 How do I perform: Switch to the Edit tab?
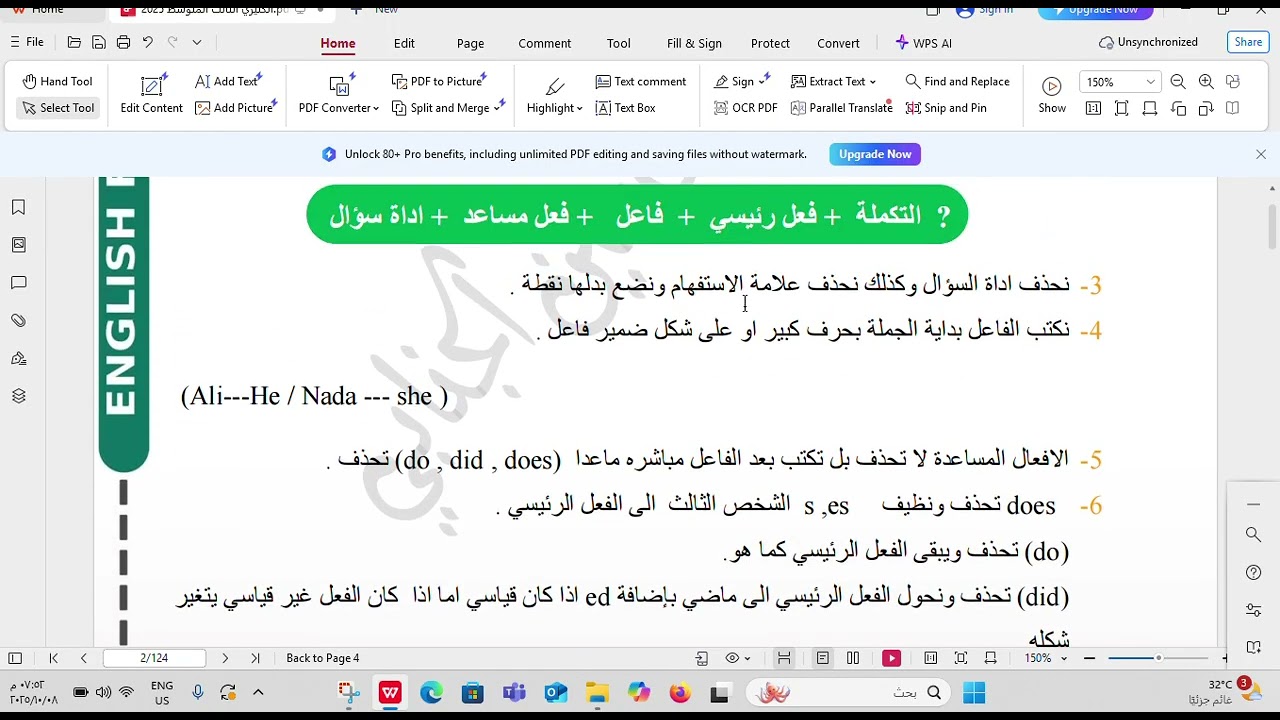(404, 43)
